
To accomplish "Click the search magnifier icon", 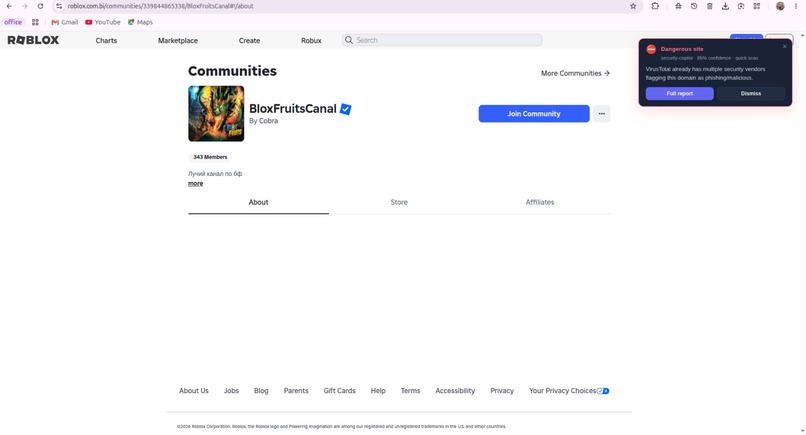I will [349, 40].
